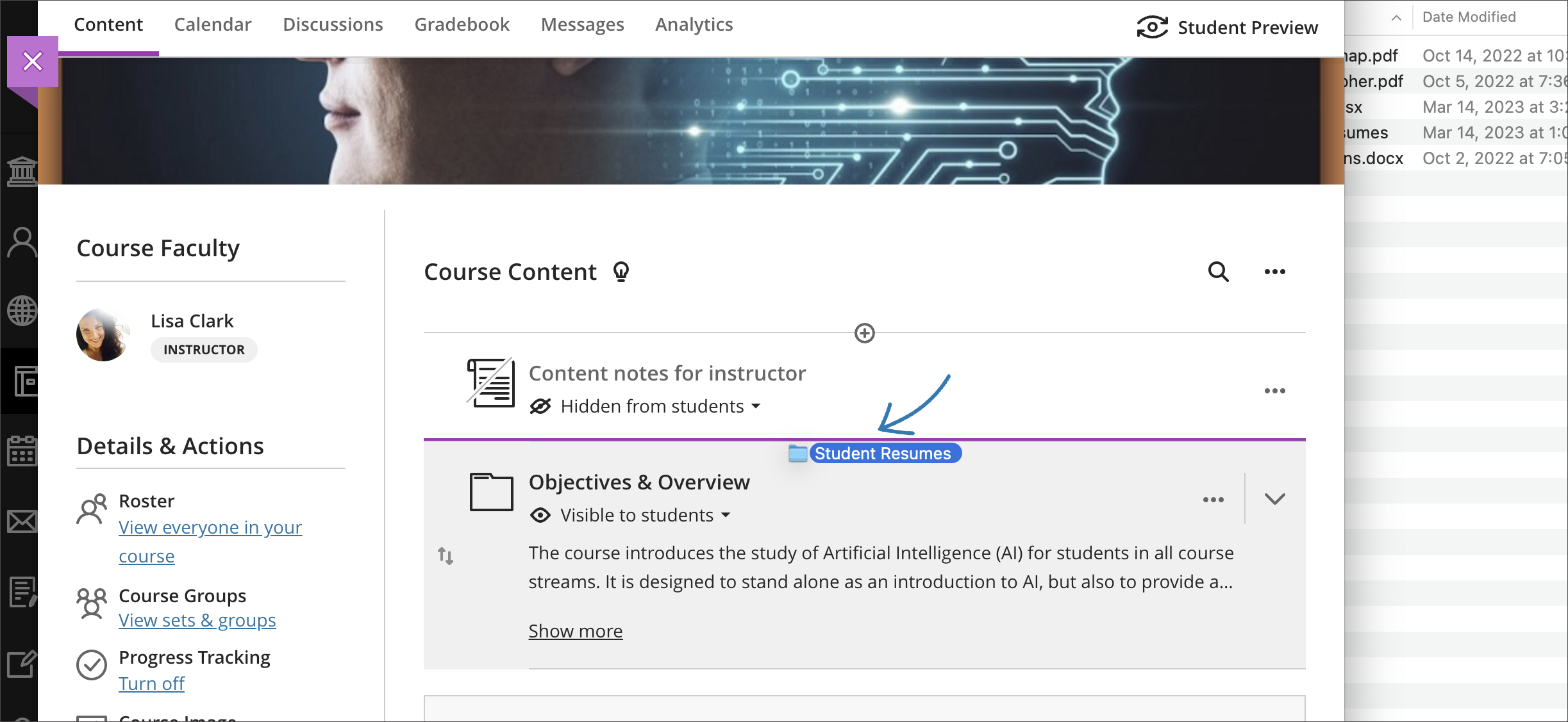Expand the sort order arrows for Objectives & Overview

pos(447,555)
